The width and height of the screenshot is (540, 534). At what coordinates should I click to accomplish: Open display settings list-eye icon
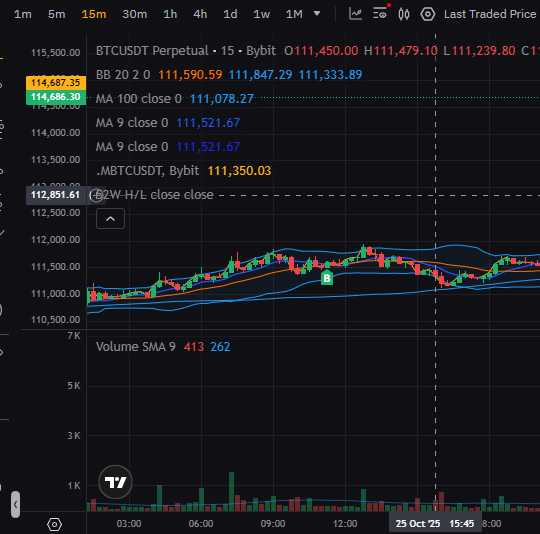(380, 14)
